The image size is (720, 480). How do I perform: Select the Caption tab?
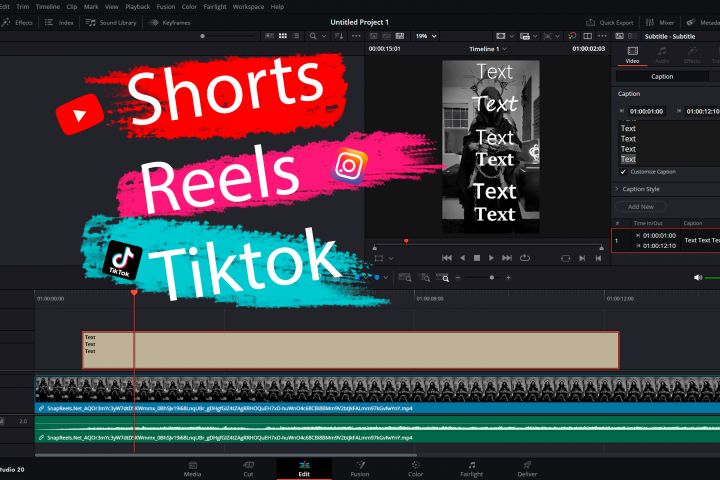(662, 77)
